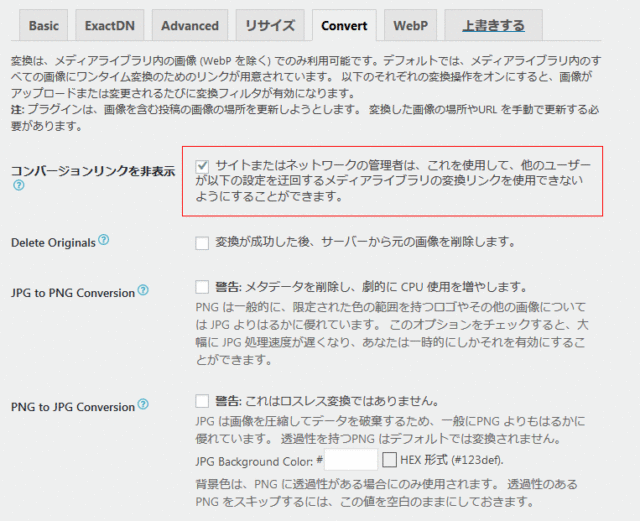The height and width of the screenshot is (521, 640).
Task: Click the Delete Originals setting label
Action: [x=53, y=242]
